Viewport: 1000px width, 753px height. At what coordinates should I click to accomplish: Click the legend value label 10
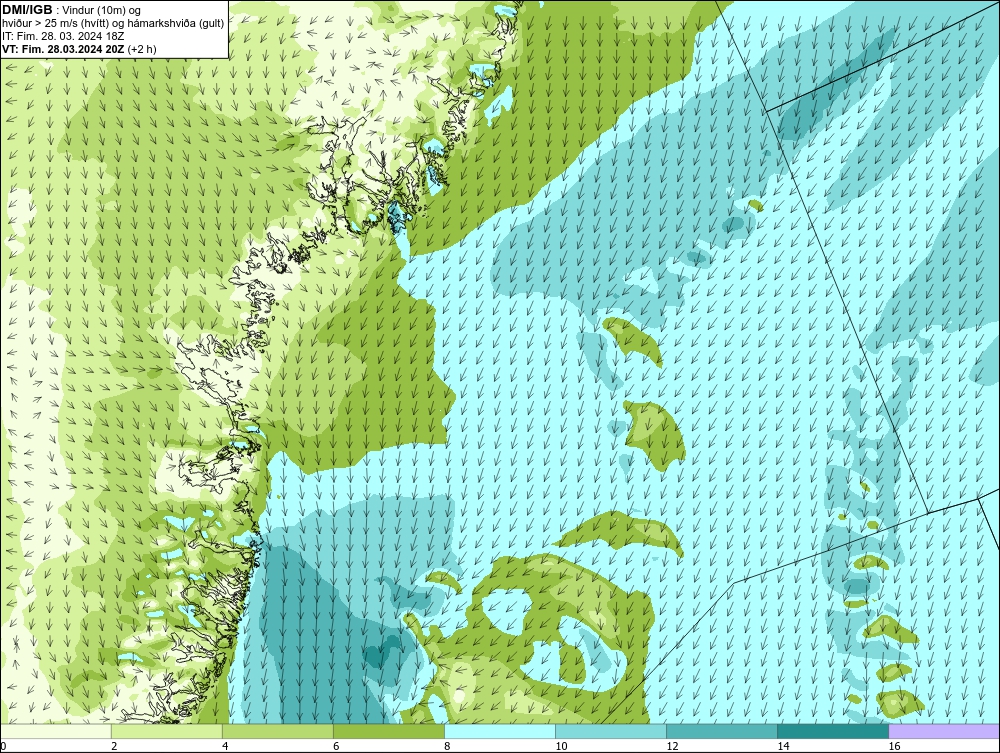[x=561, y=746]
